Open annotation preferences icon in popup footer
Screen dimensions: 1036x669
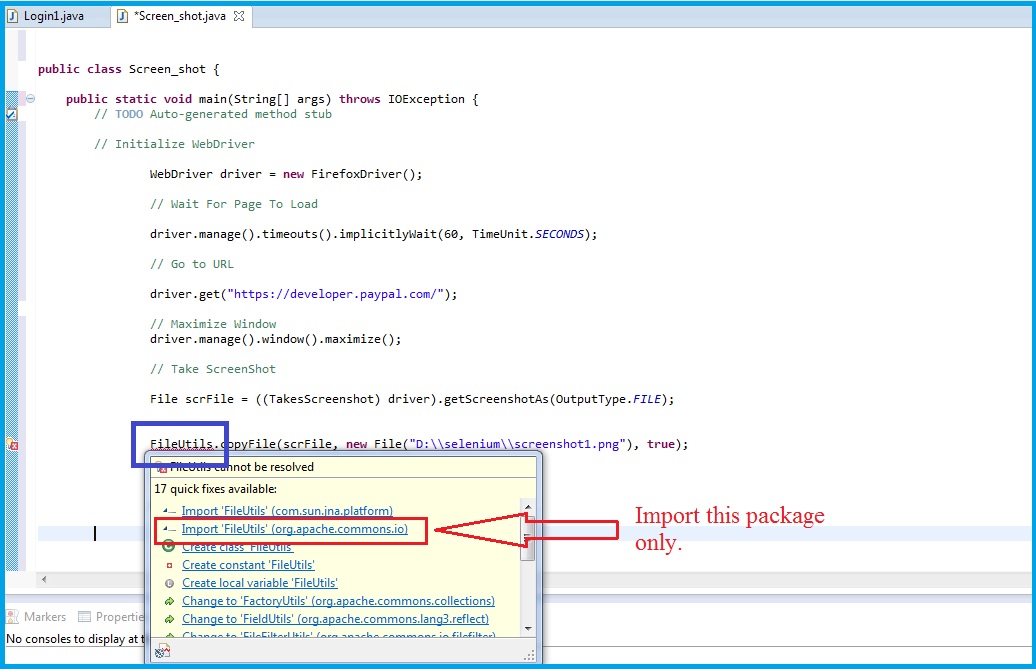162,652
